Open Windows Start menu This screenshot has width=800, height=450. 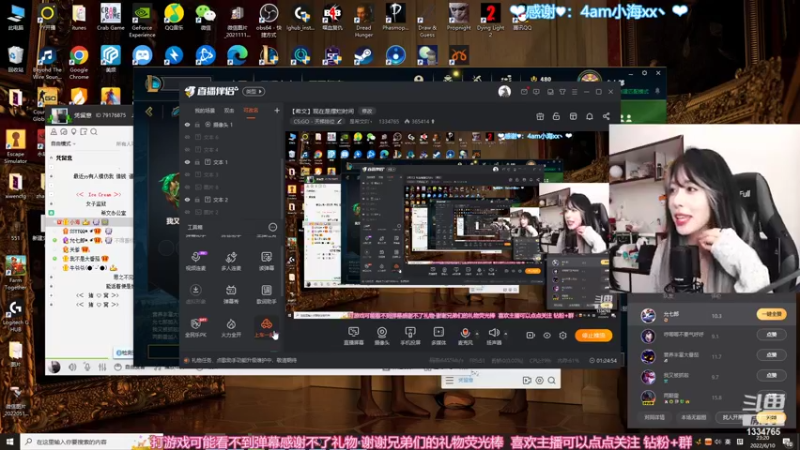click(x=10, y=441)
